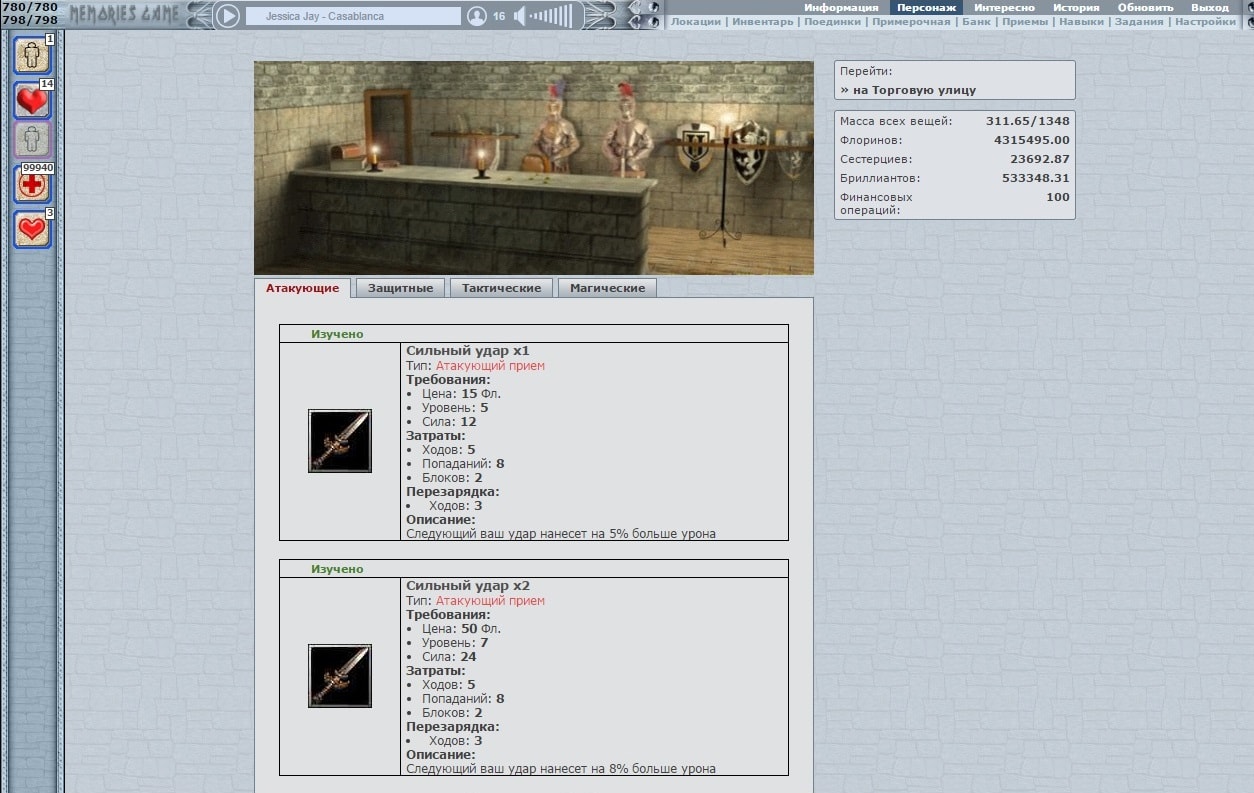This screenshot has width=1254, height=793.
Task: Click the greyed-out body figure icon
Action: click(32, 140)
